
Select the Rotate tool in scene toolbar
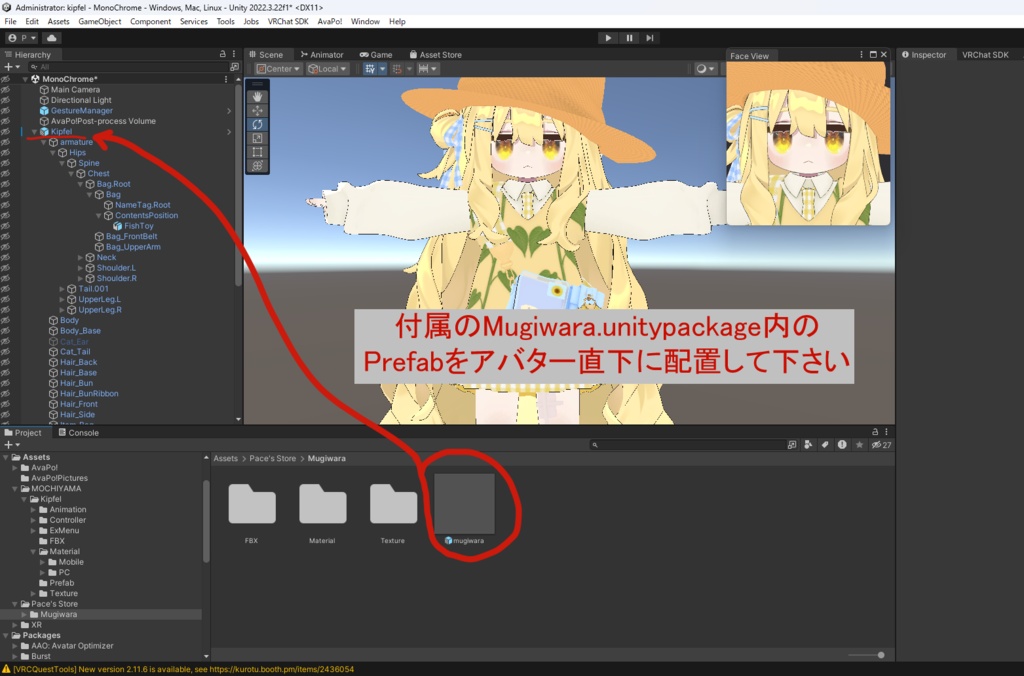(257, 124)
